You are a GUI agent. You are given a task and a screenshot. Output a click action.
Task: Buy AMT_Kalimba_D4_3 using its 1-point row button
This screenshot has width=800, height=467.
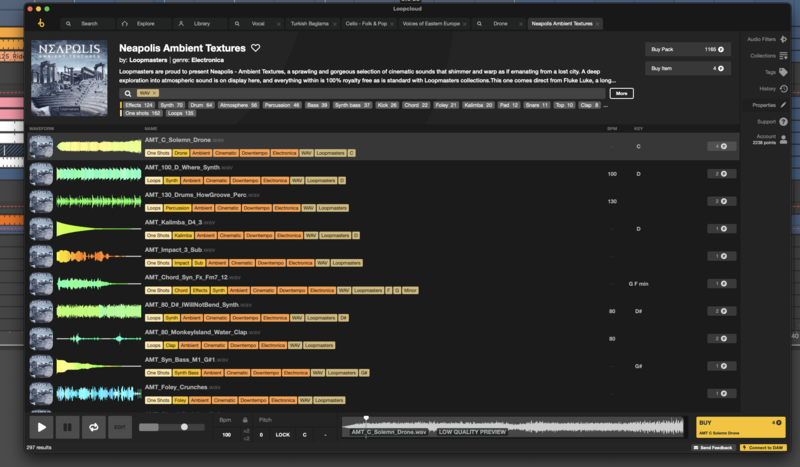[721, 229]
